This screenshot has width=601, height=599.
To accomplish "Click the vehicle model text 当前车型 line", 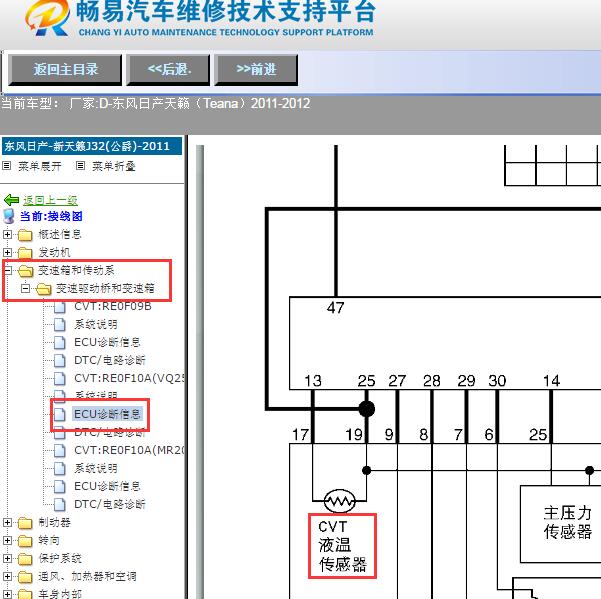I will tap(156, 103).
